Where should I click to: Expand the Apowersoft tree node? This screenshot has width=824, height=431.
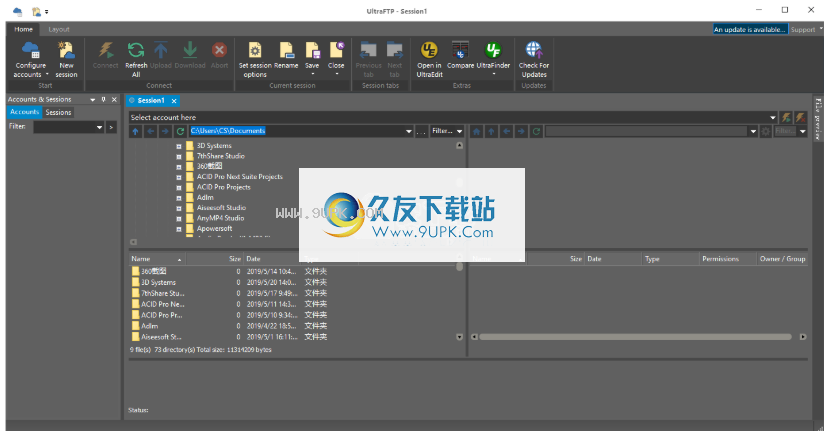pyautogui.click(x=179, y=229)
